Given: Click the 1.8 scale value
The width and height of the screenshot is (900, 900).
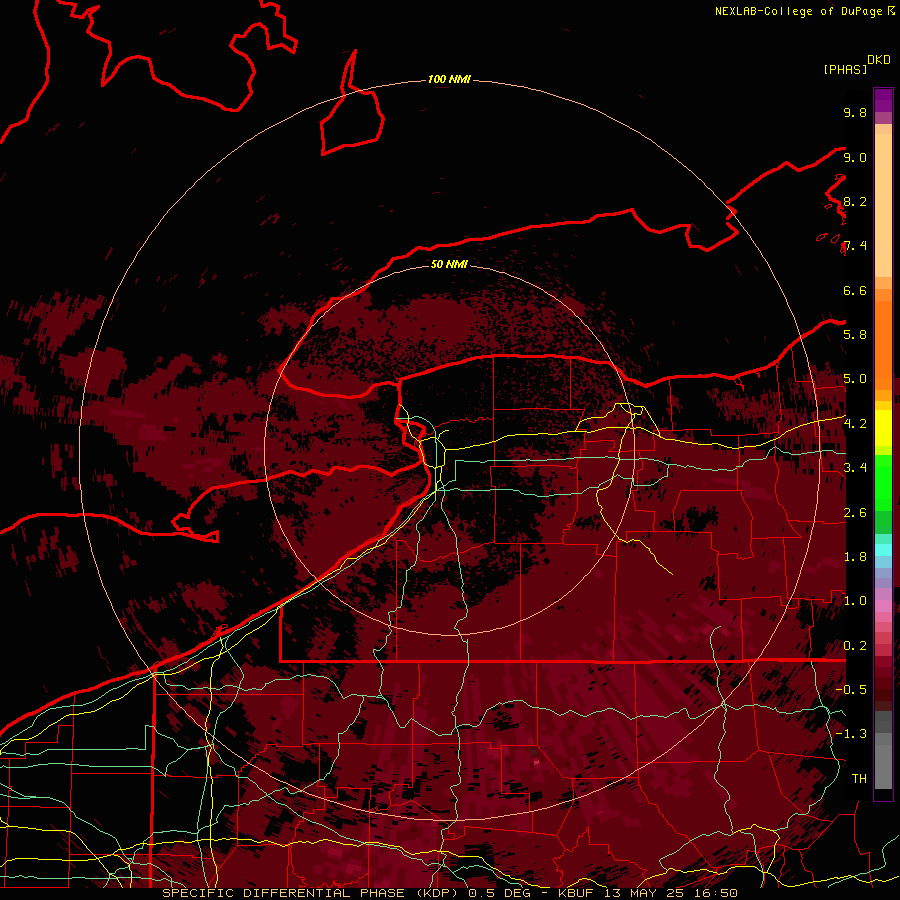Looking at the screenshot, I should (x=855, y=556).
